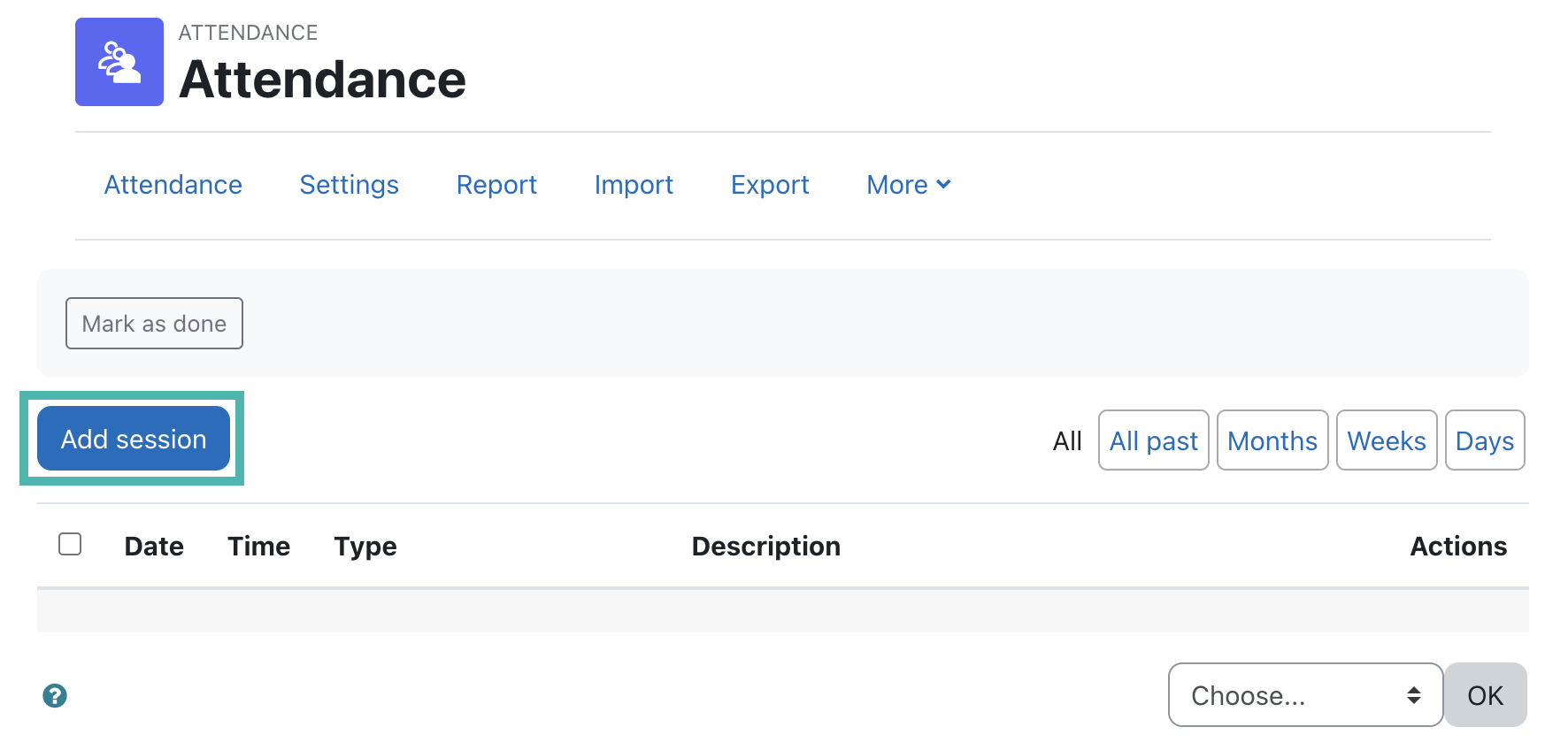Expand the More menu
This screenshot has height=750, width=1568.
click(909, 185)
